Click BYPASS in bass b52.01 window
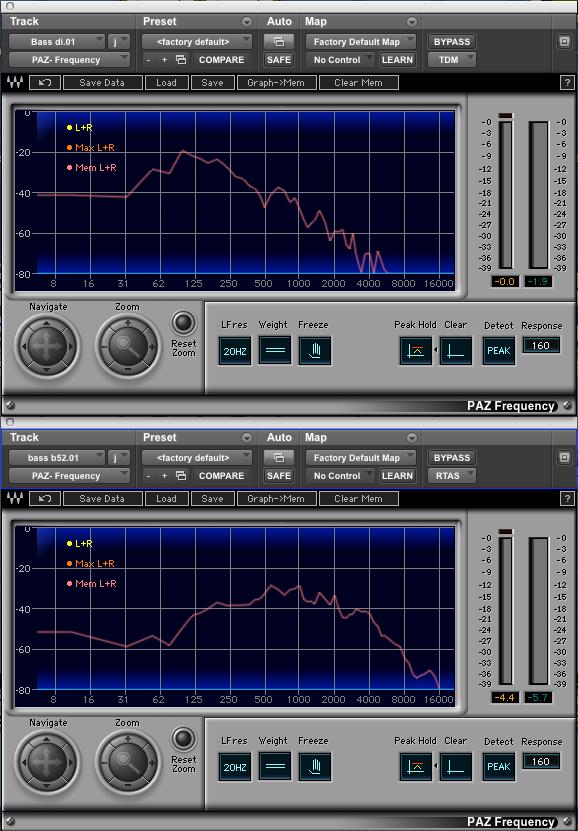The height and width of the screenshot is (831, 578). click(x=452, y=458)
